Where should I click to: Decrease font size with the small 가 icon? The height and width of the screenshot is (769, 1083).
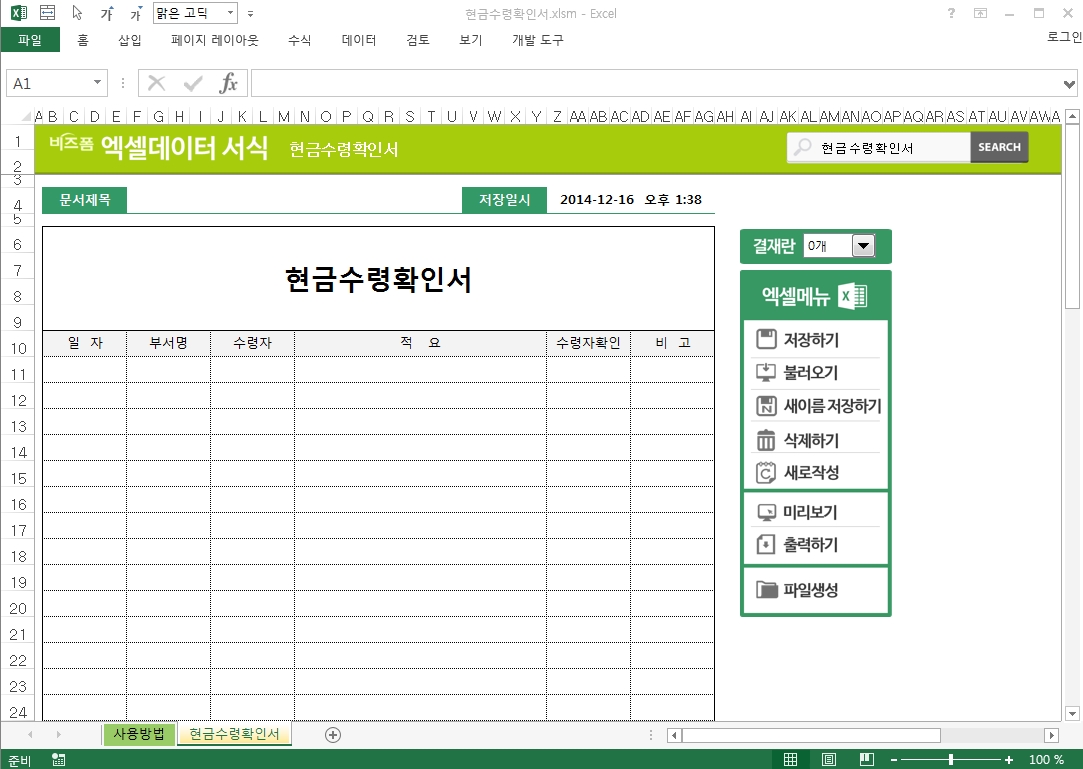tap(135, 13)
